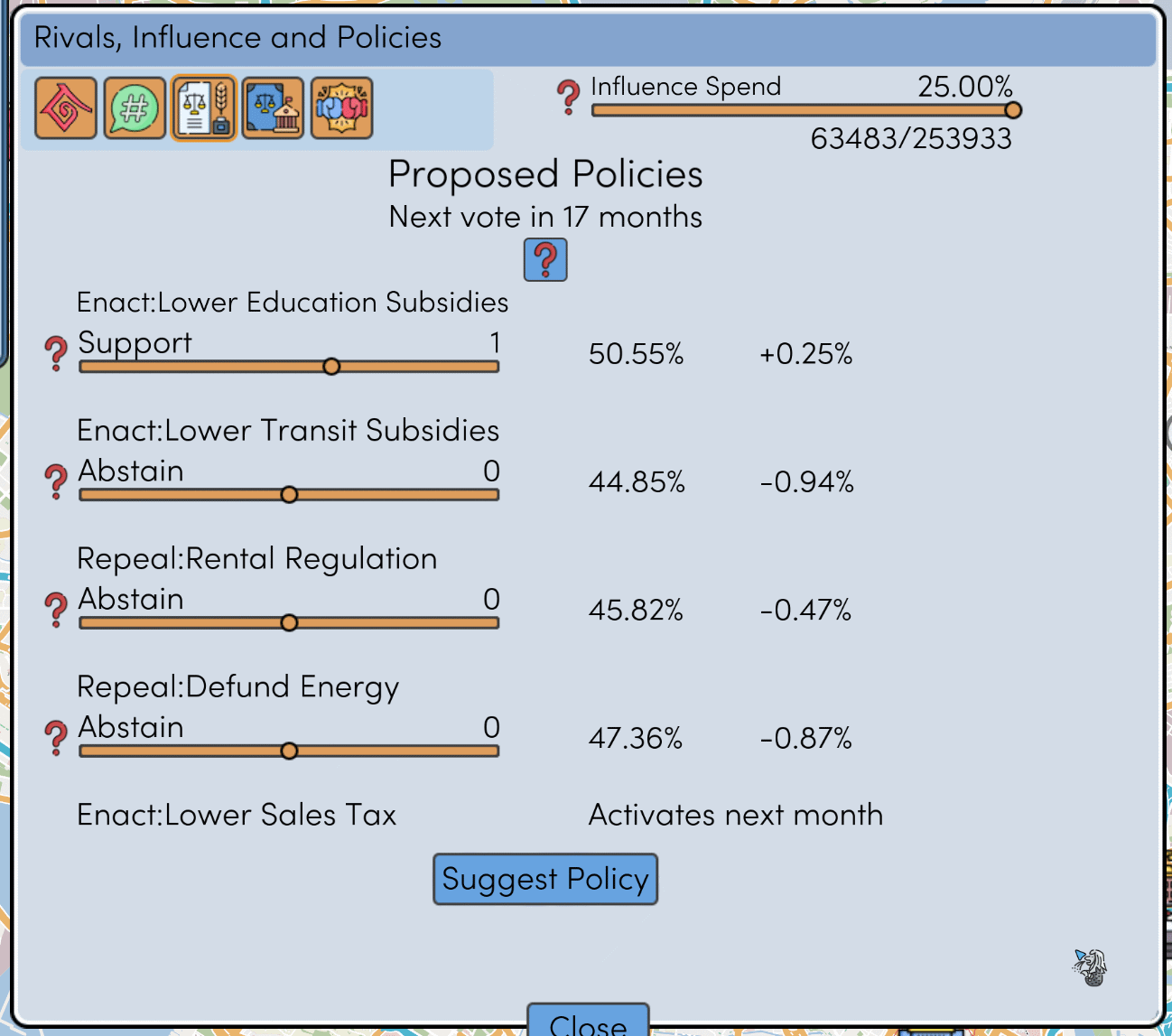Click the Close button at the bottom
The width and height of the screenshot is (1172, 1036).
[x=588, y=1021]
